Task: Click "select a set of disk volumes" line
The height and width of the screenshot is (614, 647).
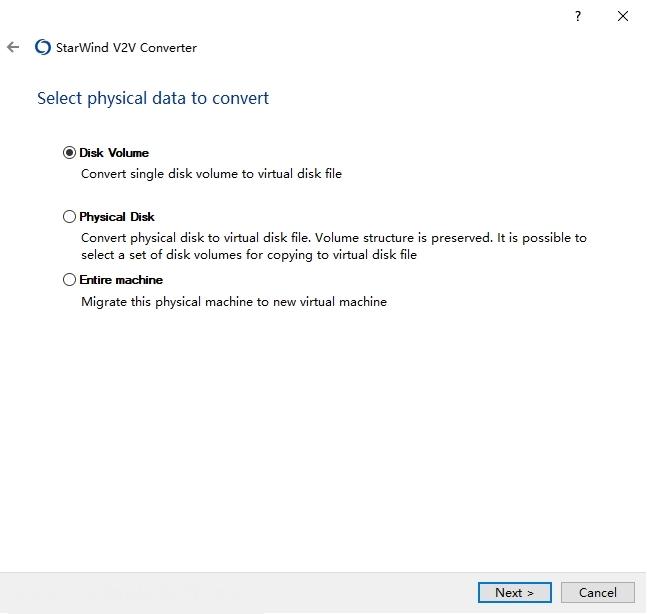Action: 249,255
